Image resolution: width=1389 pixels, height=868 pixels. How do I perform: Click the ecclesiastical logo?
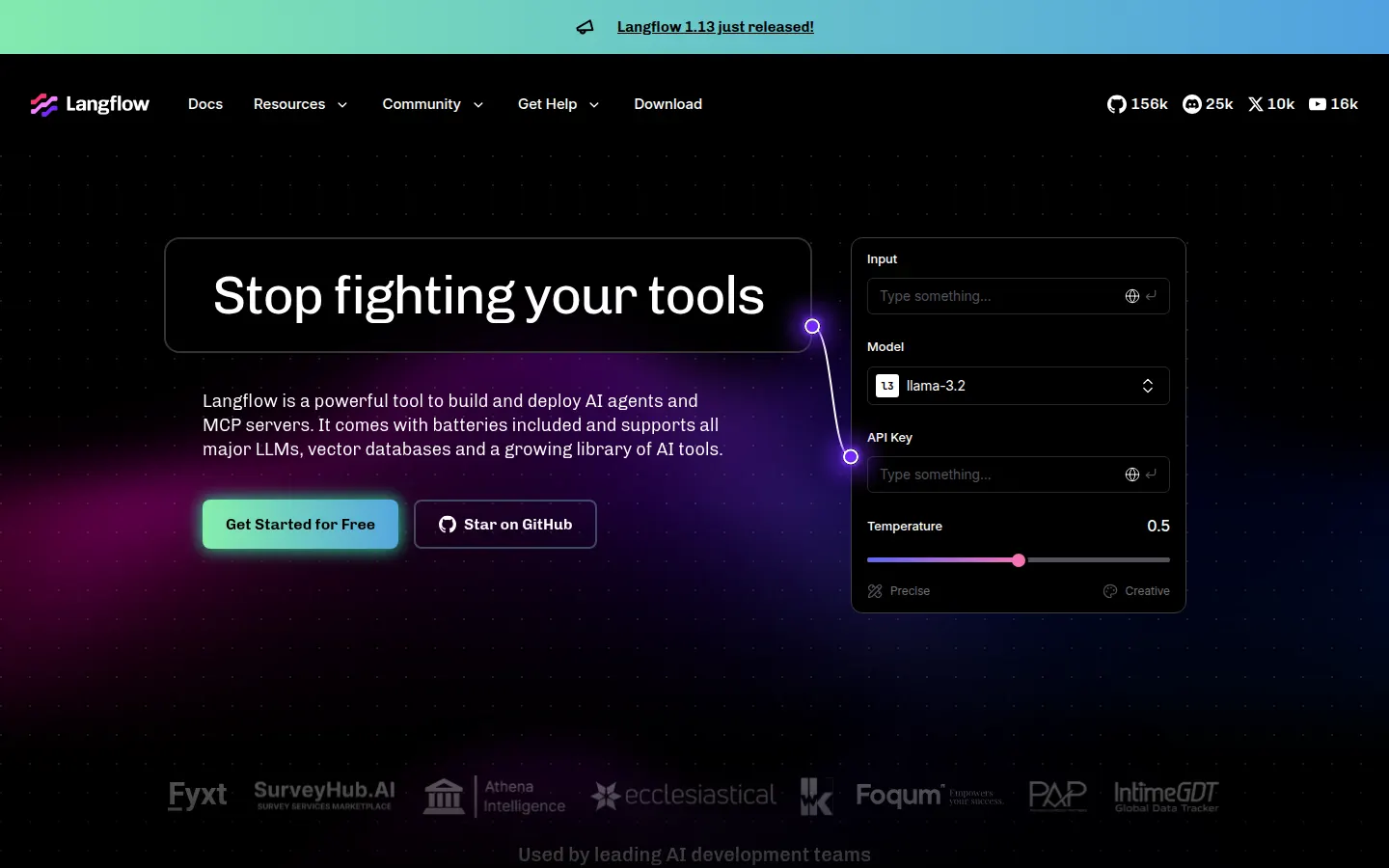[684, 796]
